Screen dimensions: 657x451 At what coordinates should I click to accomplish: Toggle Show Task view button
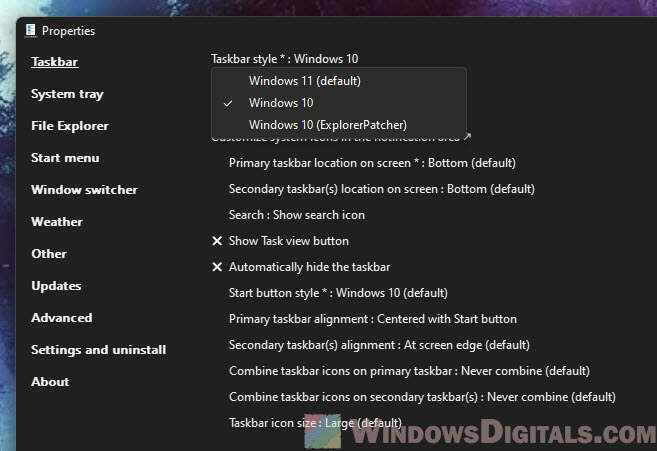point(289,241)
